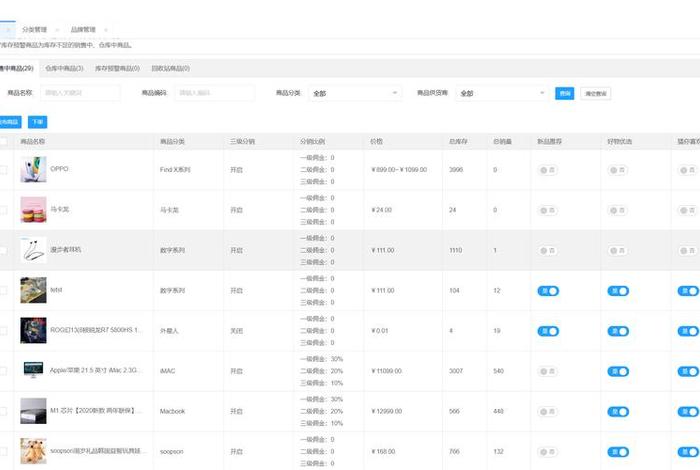700x470 pixels.
Task: Expand the 商品分类 dropdown
Action: (x=355, y=93)
